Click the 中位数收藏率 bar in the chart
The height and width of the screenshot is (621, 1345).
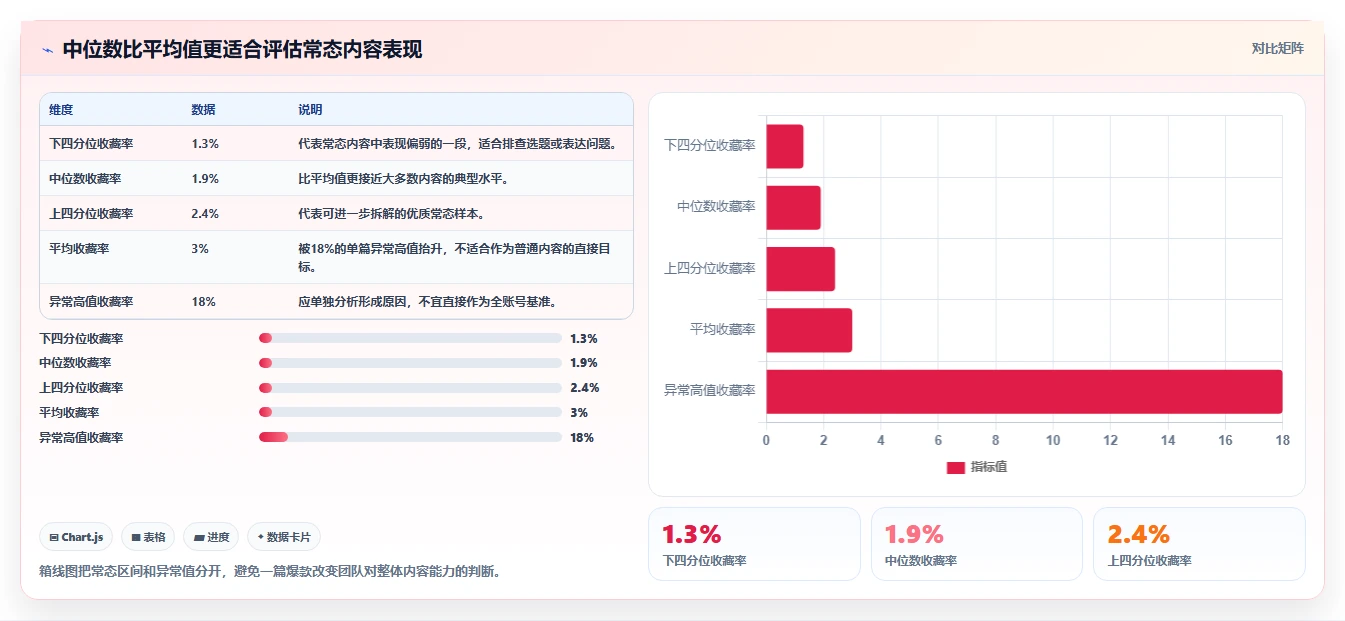[x=794, y=207]
